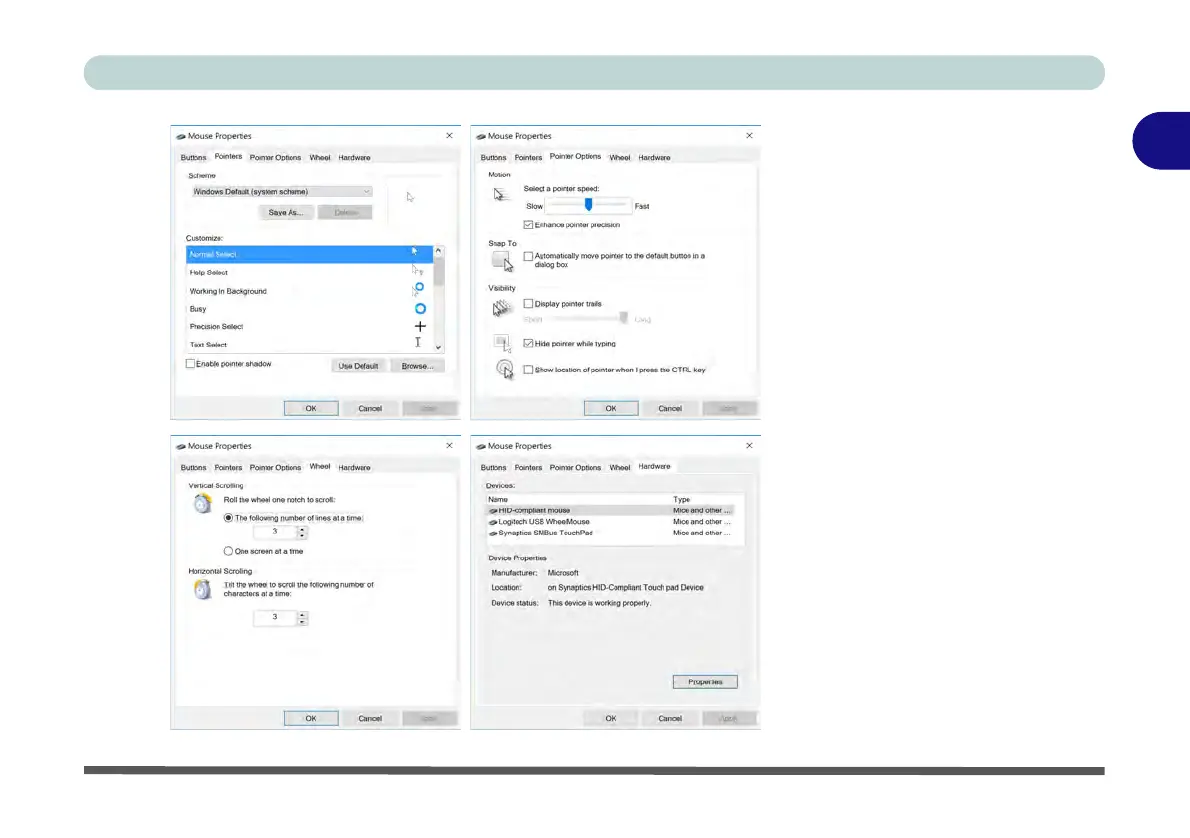Click the Save As button

[x=285, y=213]
